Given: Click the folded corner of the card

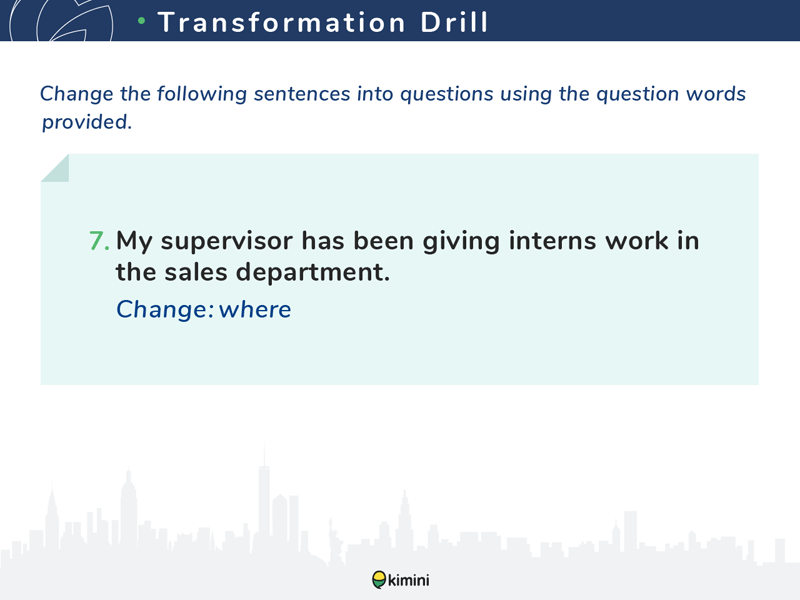Looking at the screenshot, I should pos(55,168).
